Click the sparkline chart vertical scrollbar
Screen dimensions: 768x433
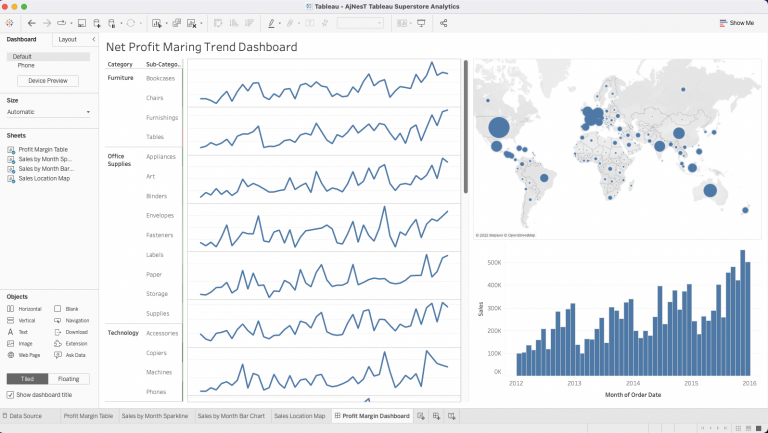coord(465,130)
